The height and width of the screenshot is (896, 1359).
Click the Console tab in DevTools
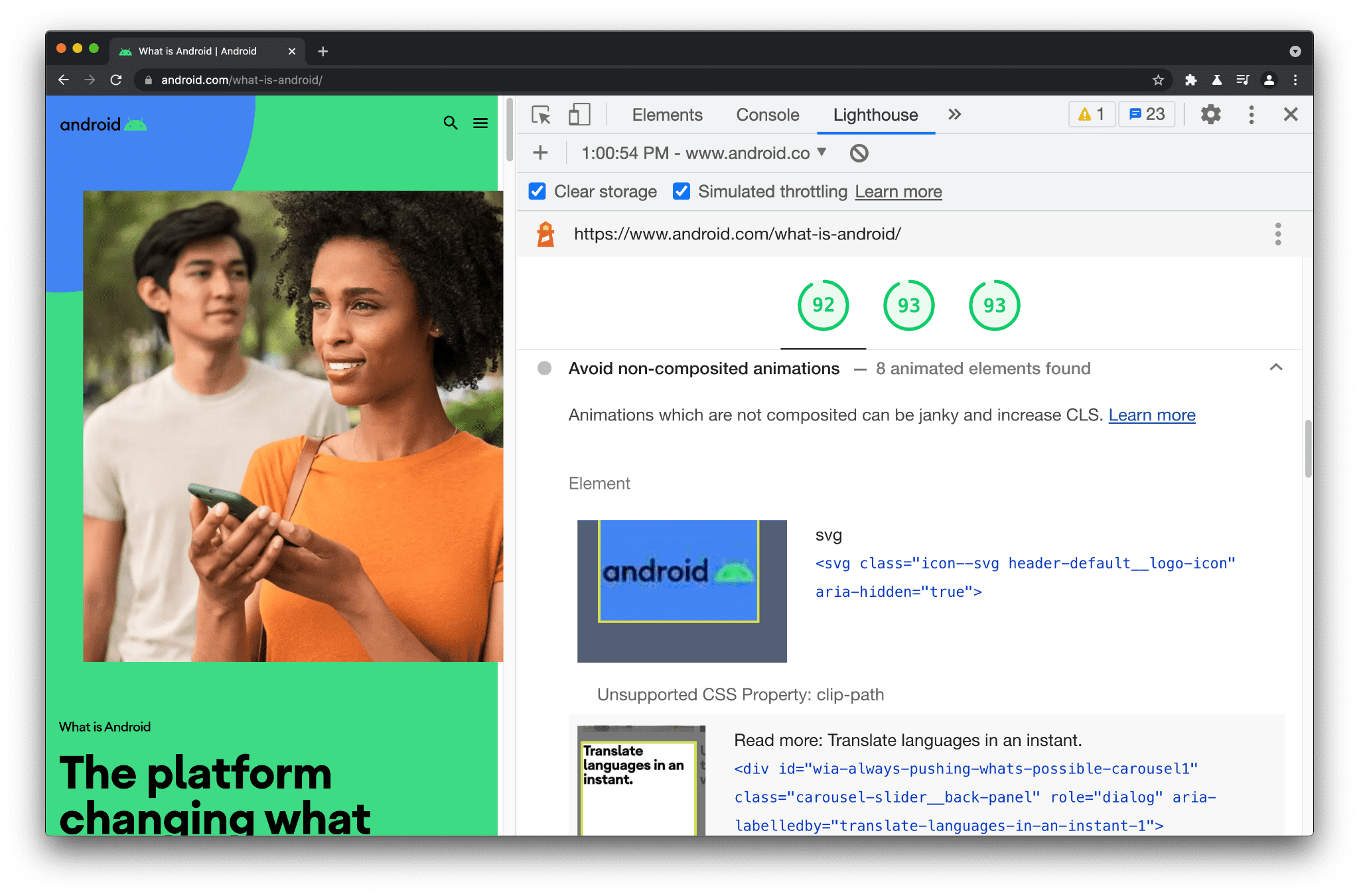tap(768, 115)
